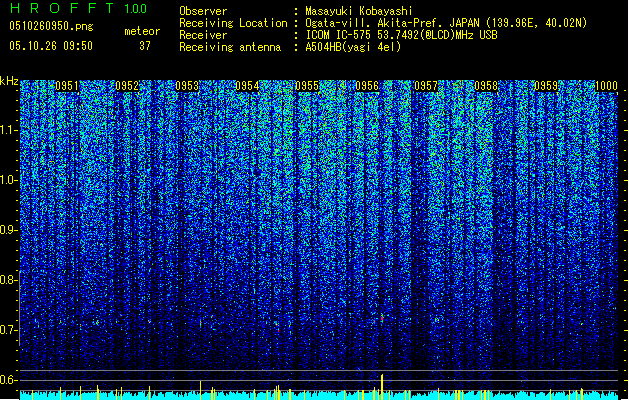
Task: Click the Receiver label
Action: click(203, 35)
